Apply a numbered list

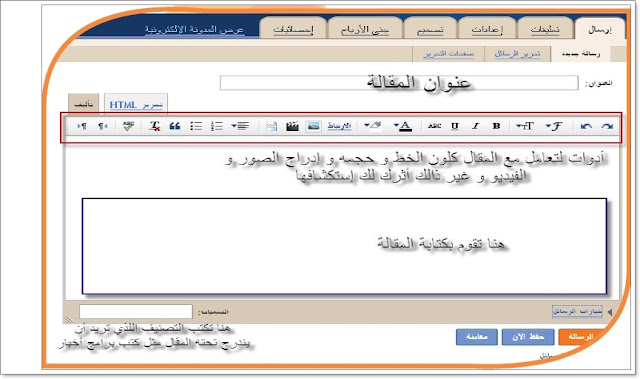pos(217,126)
